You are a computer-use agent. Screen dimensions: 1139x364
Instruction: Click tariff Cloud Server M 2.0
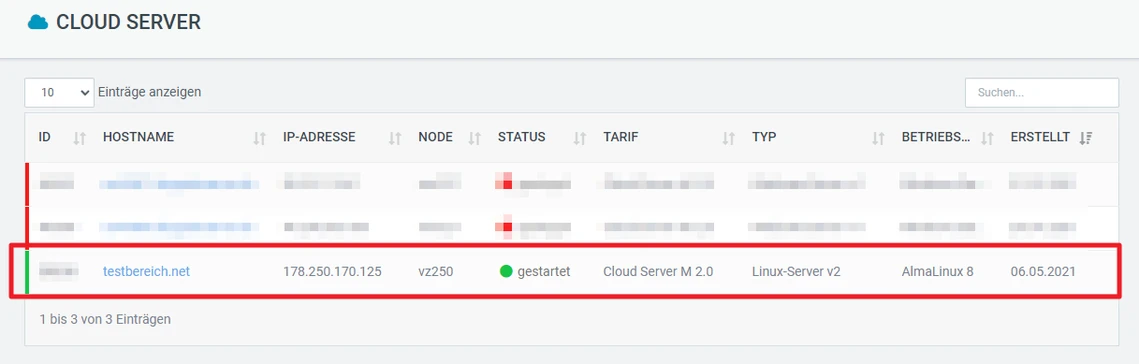coord(658,272)
